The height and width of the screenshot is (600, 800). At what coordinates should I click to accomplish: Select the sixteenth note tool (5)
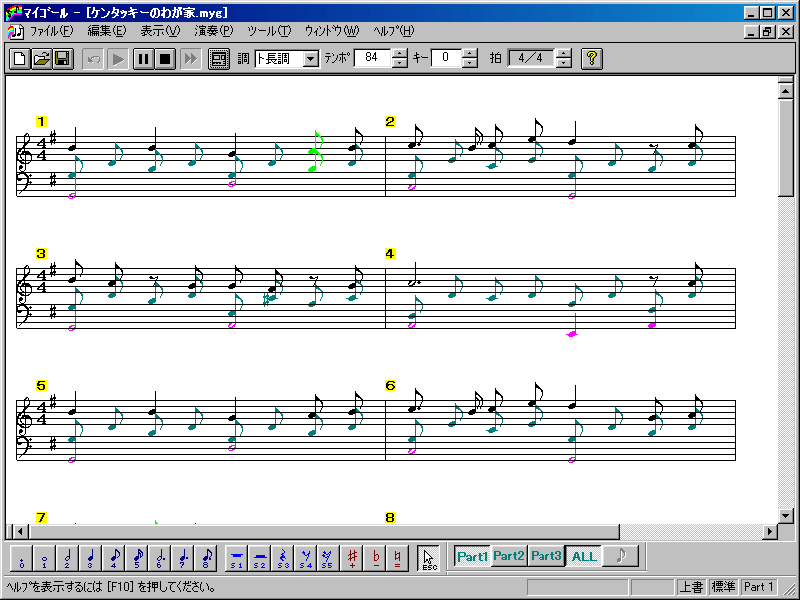(137, 558)
